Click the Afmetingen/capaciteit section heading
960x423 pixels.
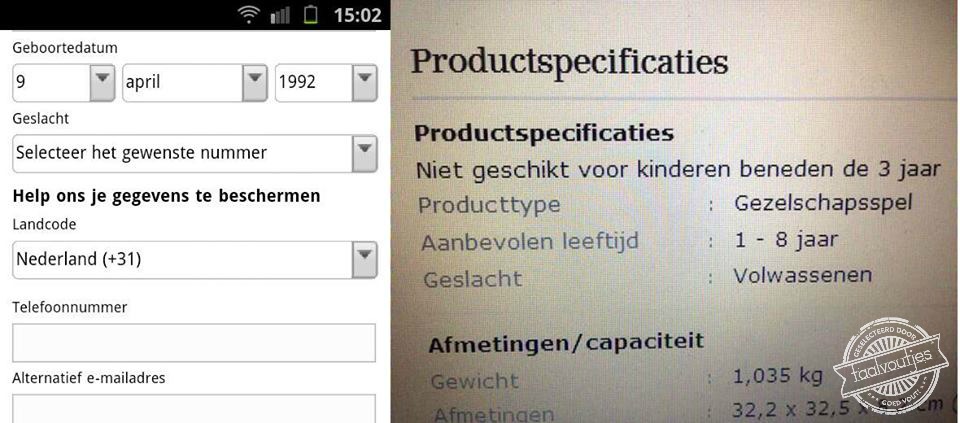click(x=566, y=343)
